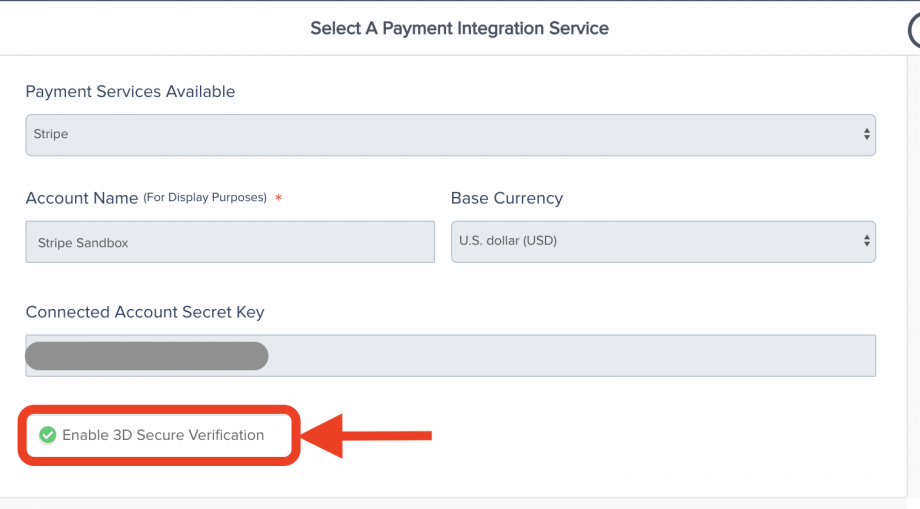Open the Payment Services Available dropdown
Viewport: 920px width, 509px height.
click(451, 135)
